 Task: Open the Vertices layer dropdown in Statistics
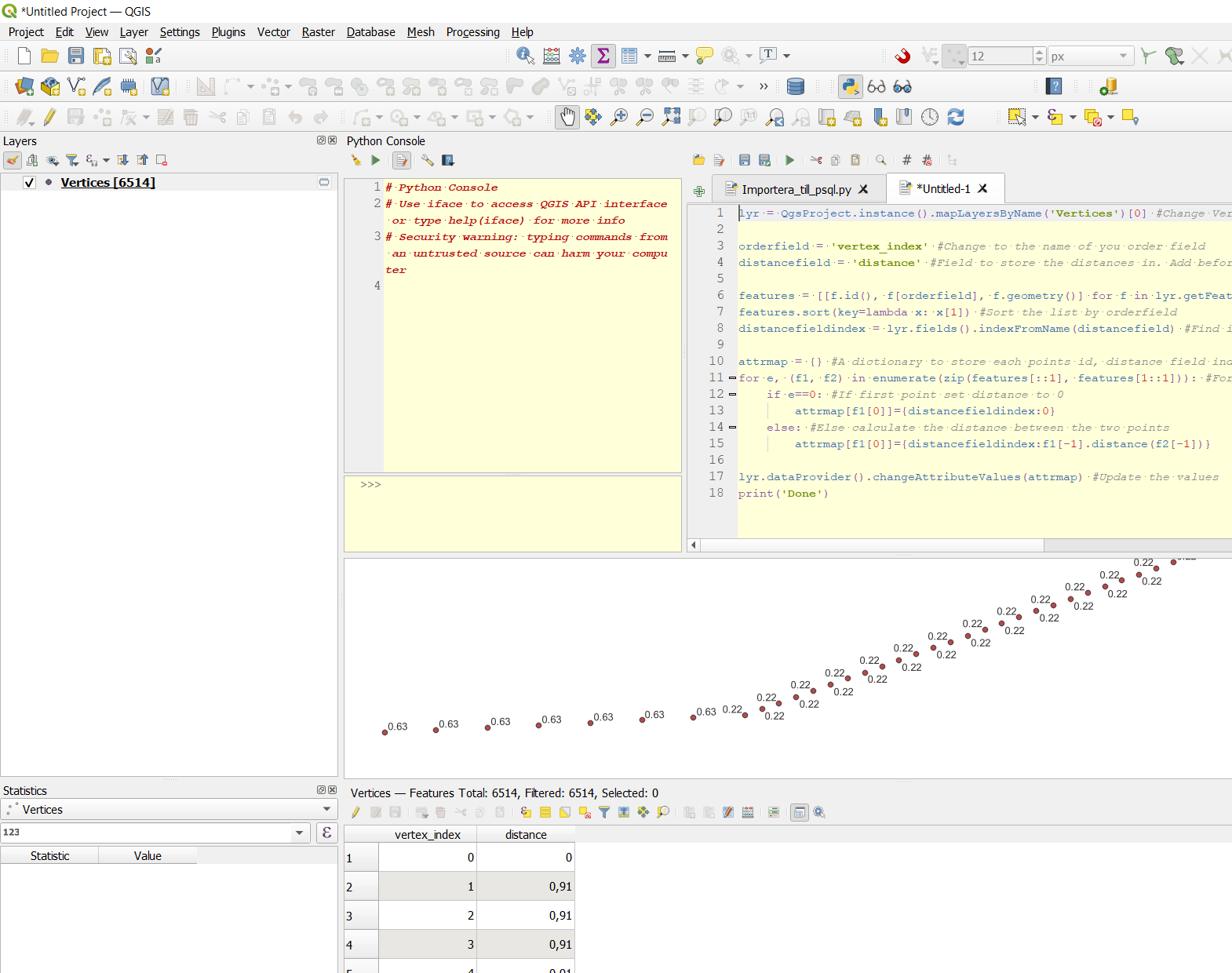326,810
